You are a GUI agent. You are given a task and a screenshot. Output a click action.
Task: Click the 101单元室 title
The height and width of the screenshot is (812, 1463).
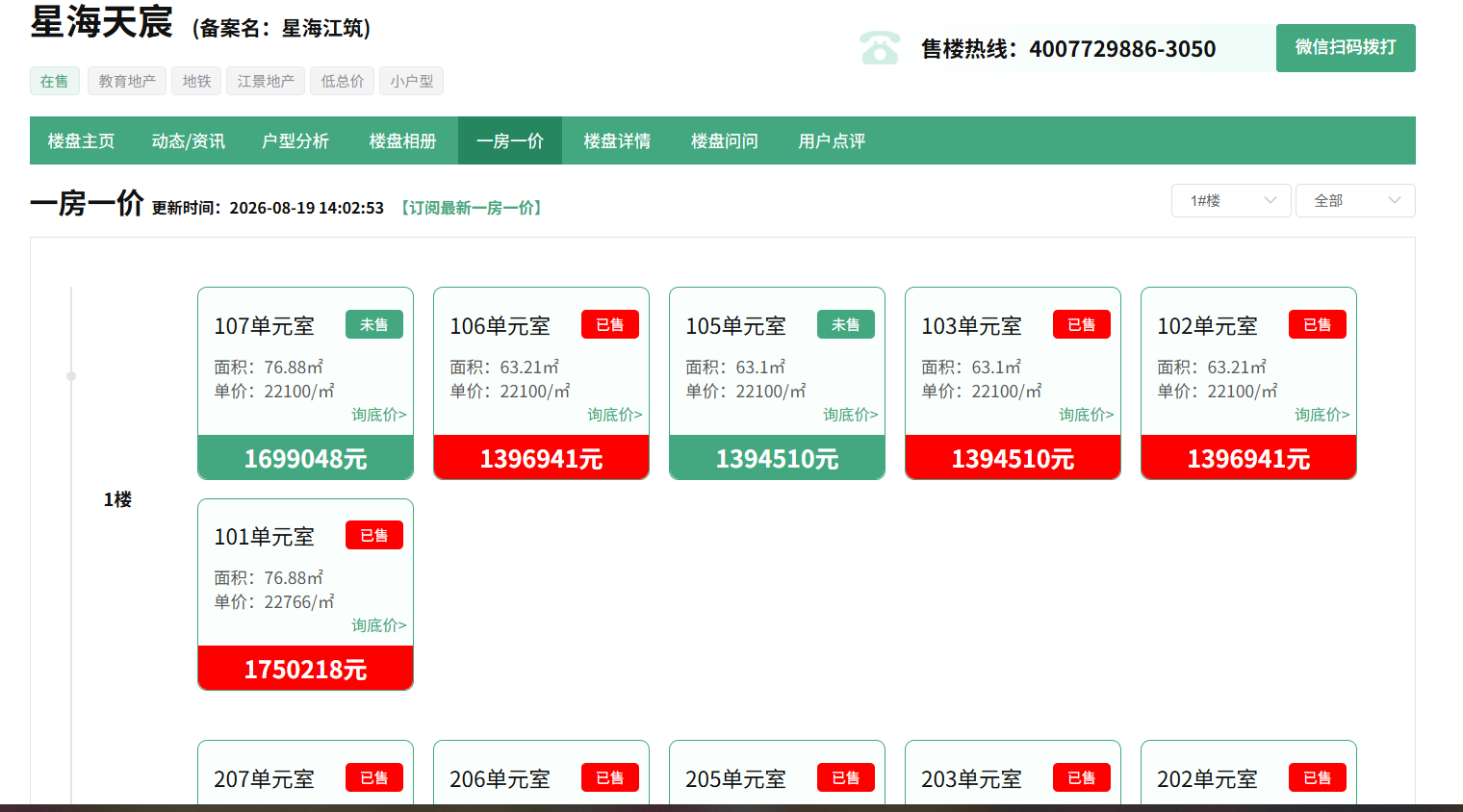coord(265,537)
